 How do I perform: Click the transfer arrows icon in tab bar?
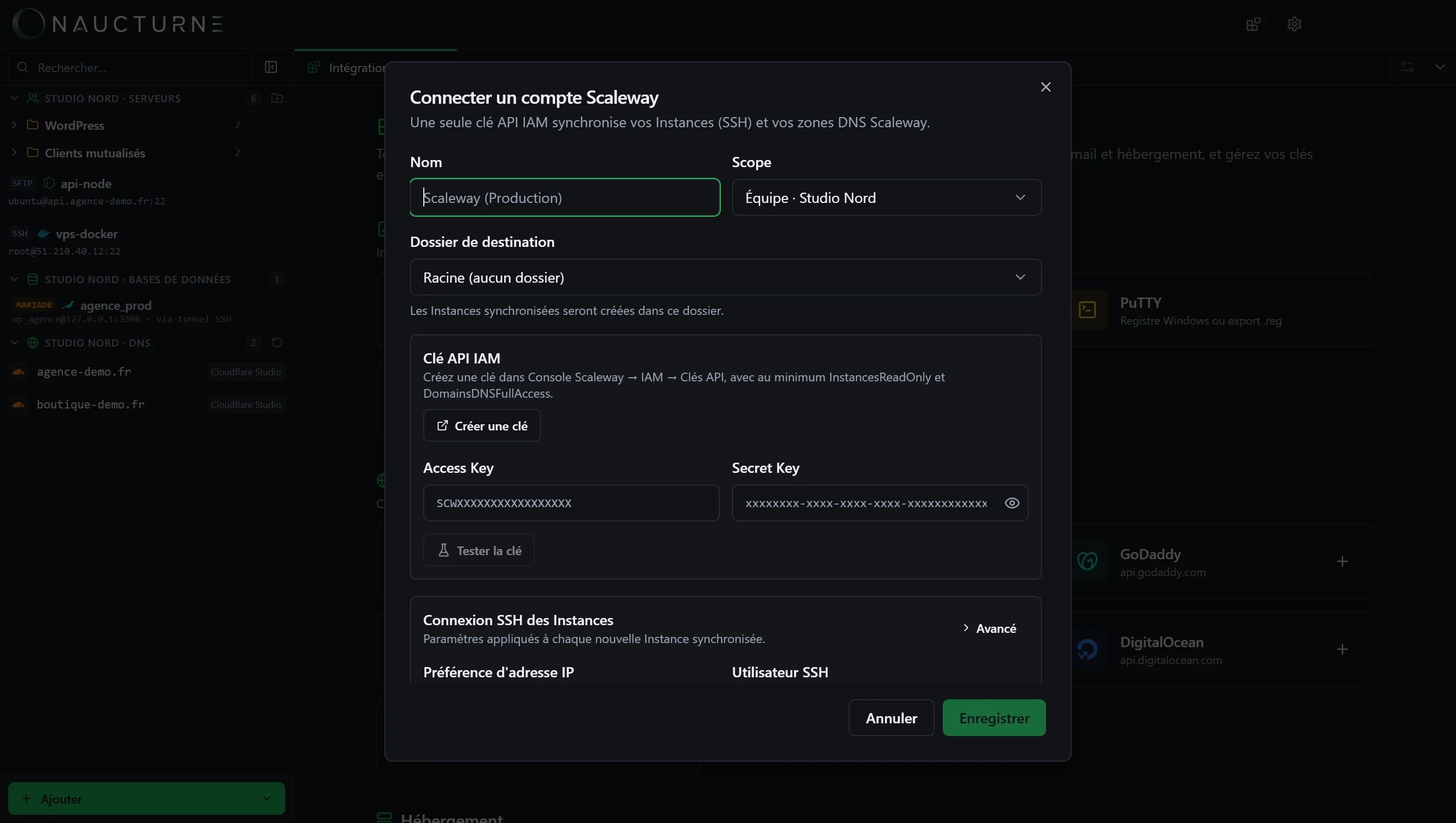(1407, 67)
